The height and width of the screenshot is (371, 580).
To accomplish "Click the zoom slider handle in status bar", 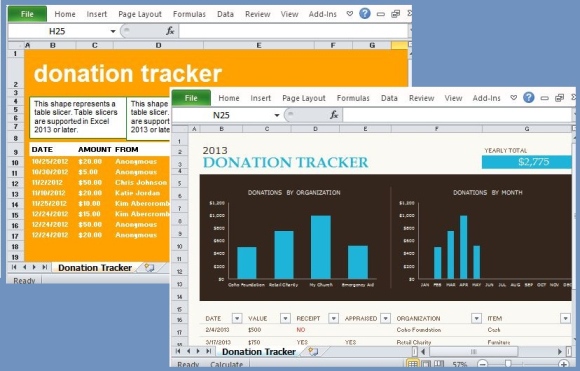I will tap(508, 364).
